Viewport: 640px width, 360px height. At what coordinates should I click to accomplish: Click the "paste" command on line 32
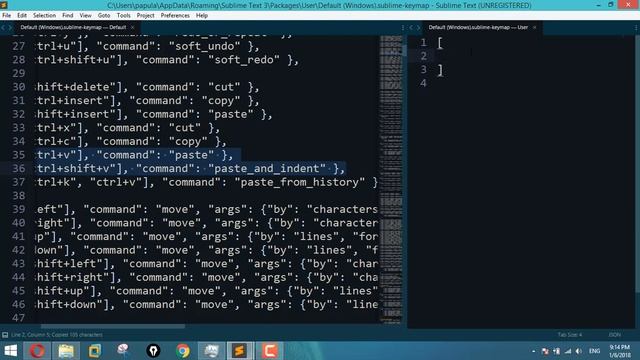[x=231, y=114]
